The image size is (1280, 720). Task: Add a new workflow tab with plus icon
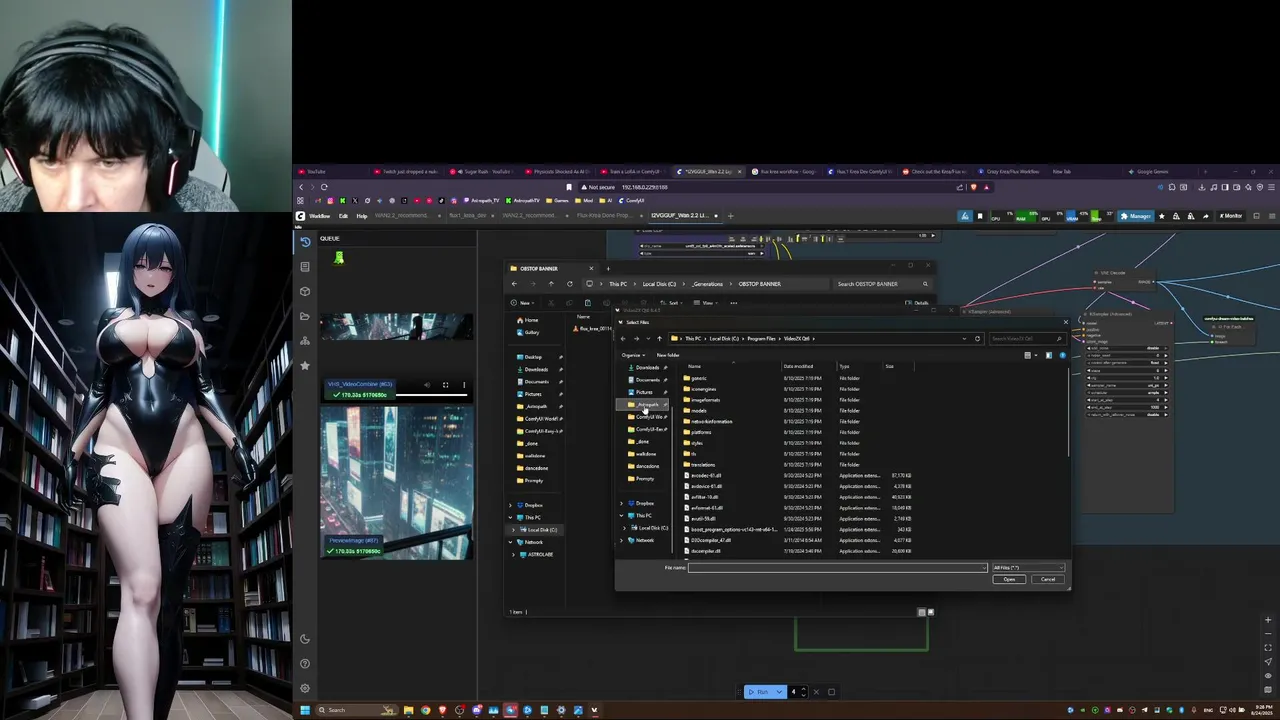point(730,216)
